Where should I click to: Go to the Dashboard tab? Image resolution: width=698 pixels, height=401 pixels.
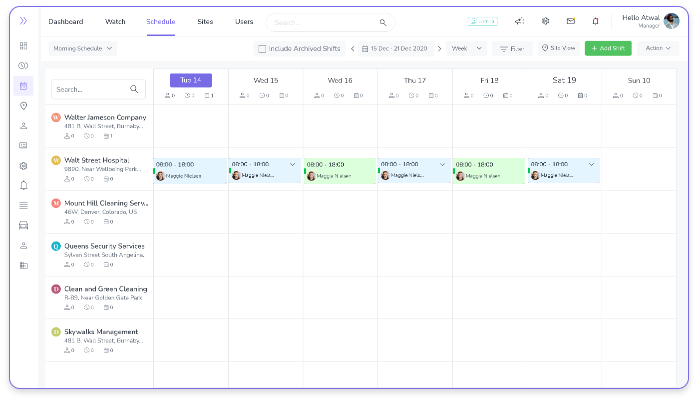click(66, 21)
